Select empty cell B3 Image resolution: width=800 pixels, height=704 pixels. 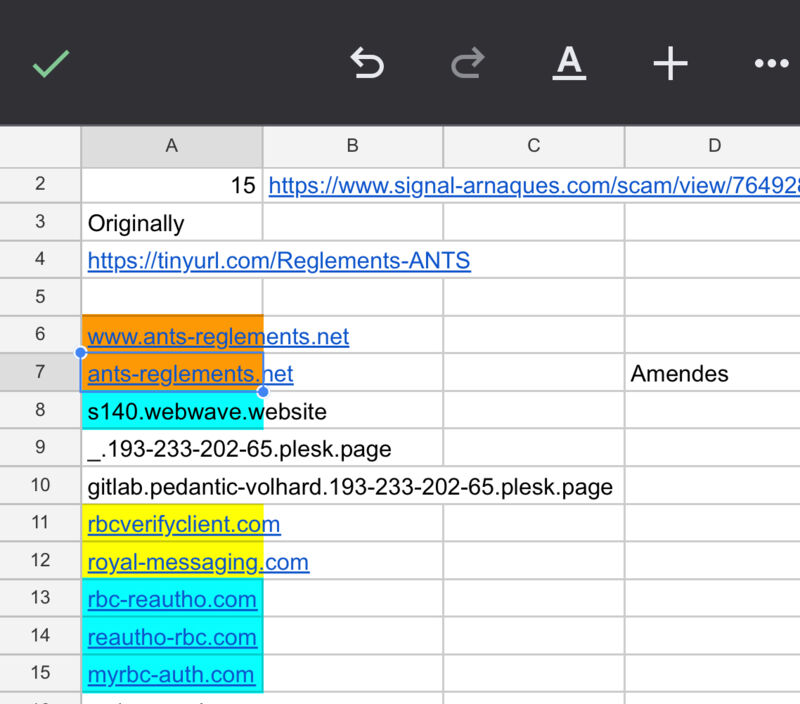(353, 222)
